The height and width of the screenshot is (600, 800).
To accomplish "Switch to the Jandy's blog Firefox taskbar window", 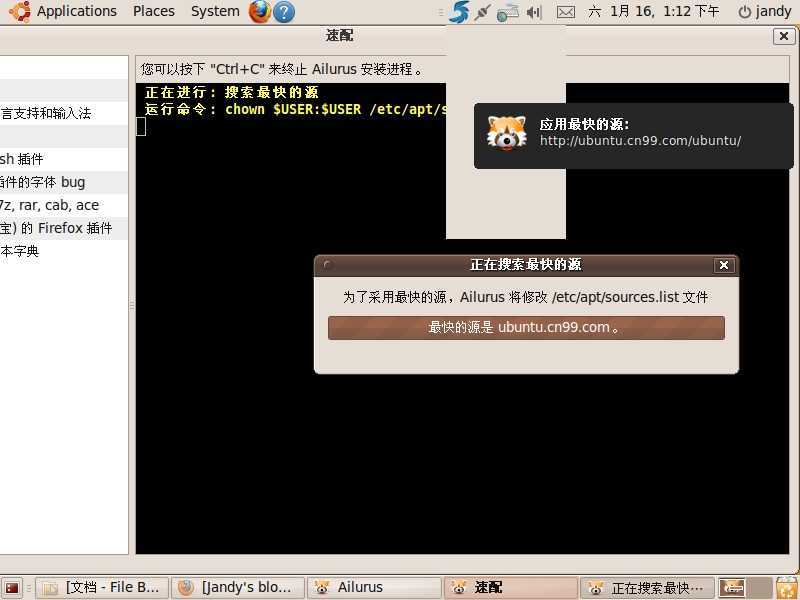I will (x=238, y=588).
